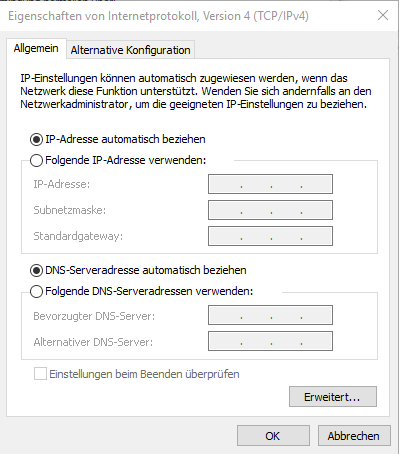Image resolution: width=399 pixels, height=454 pixels.
Task: Click the Subnetzmaske address field
Action: click(x=270, y=210)
